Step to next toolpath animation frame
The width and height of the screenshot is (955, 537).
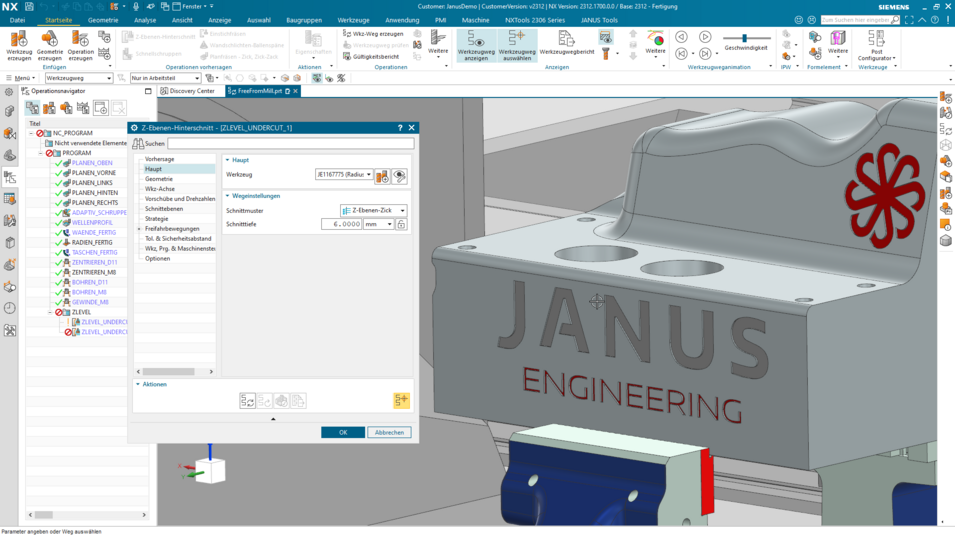coord(705,54)
